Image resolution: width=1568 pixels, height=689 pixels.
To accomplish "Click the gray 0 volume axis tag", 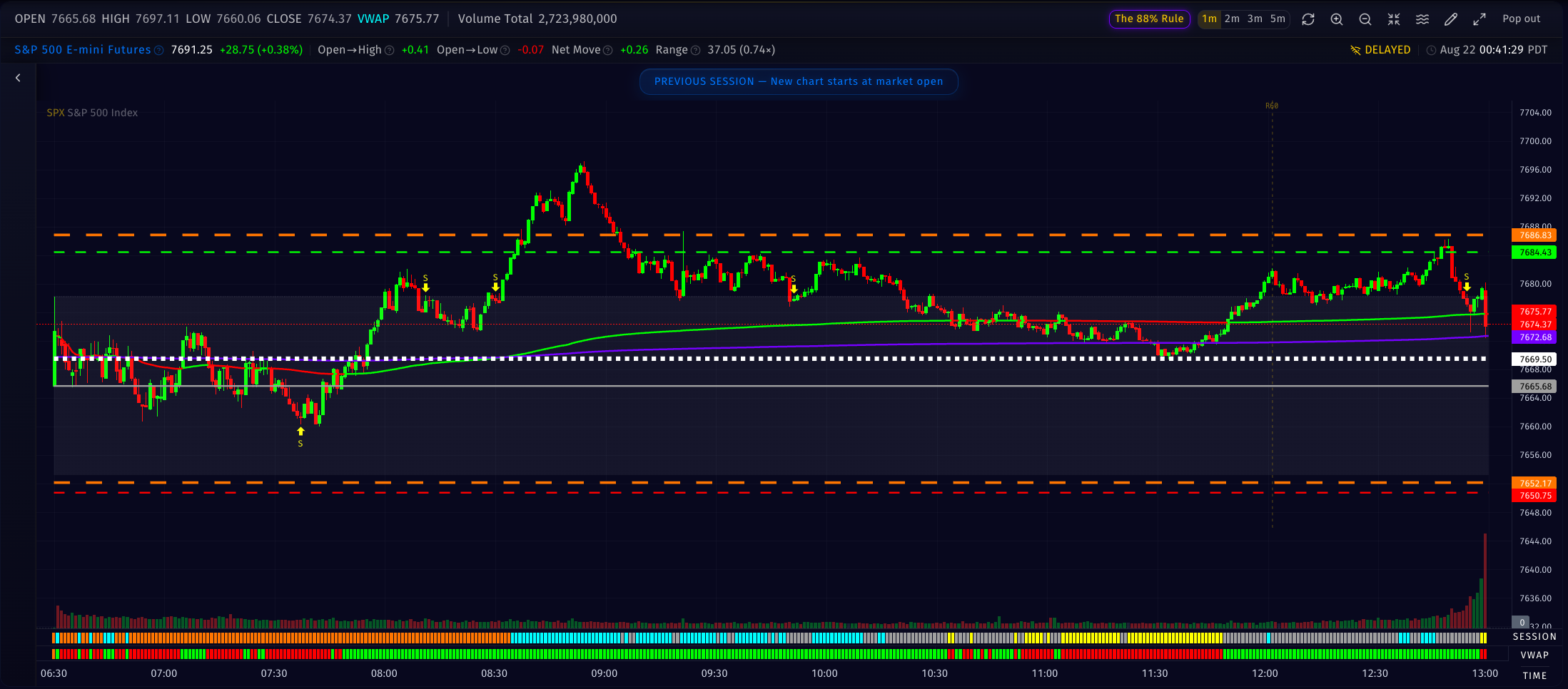I will click(x=1521, y=622).
